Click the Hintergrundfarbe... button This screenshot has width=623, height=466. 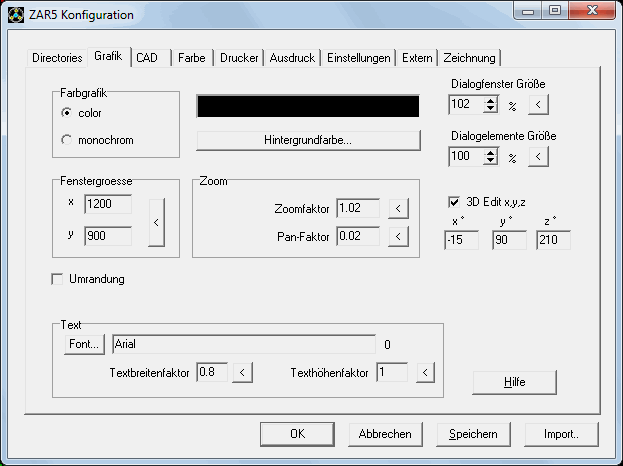click(307, 140)
